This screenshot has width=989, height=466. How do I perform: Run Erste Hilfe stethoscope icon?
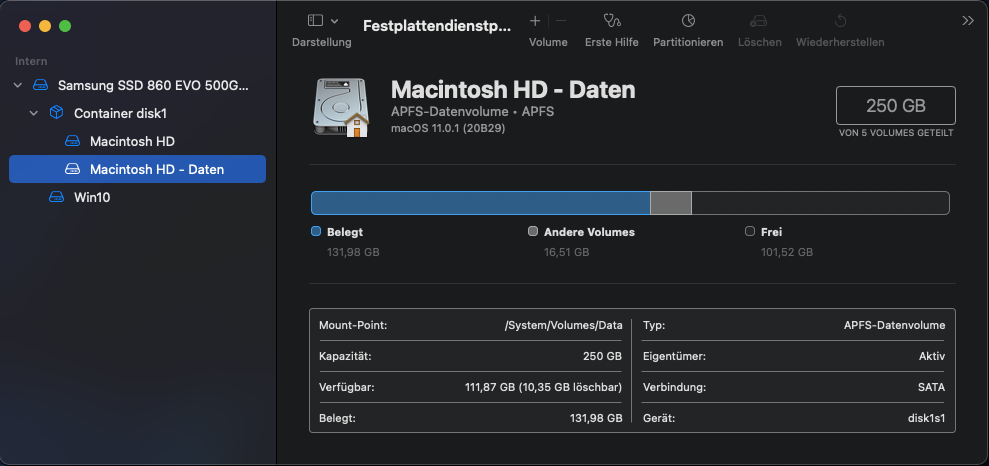[x=612, y=21]
